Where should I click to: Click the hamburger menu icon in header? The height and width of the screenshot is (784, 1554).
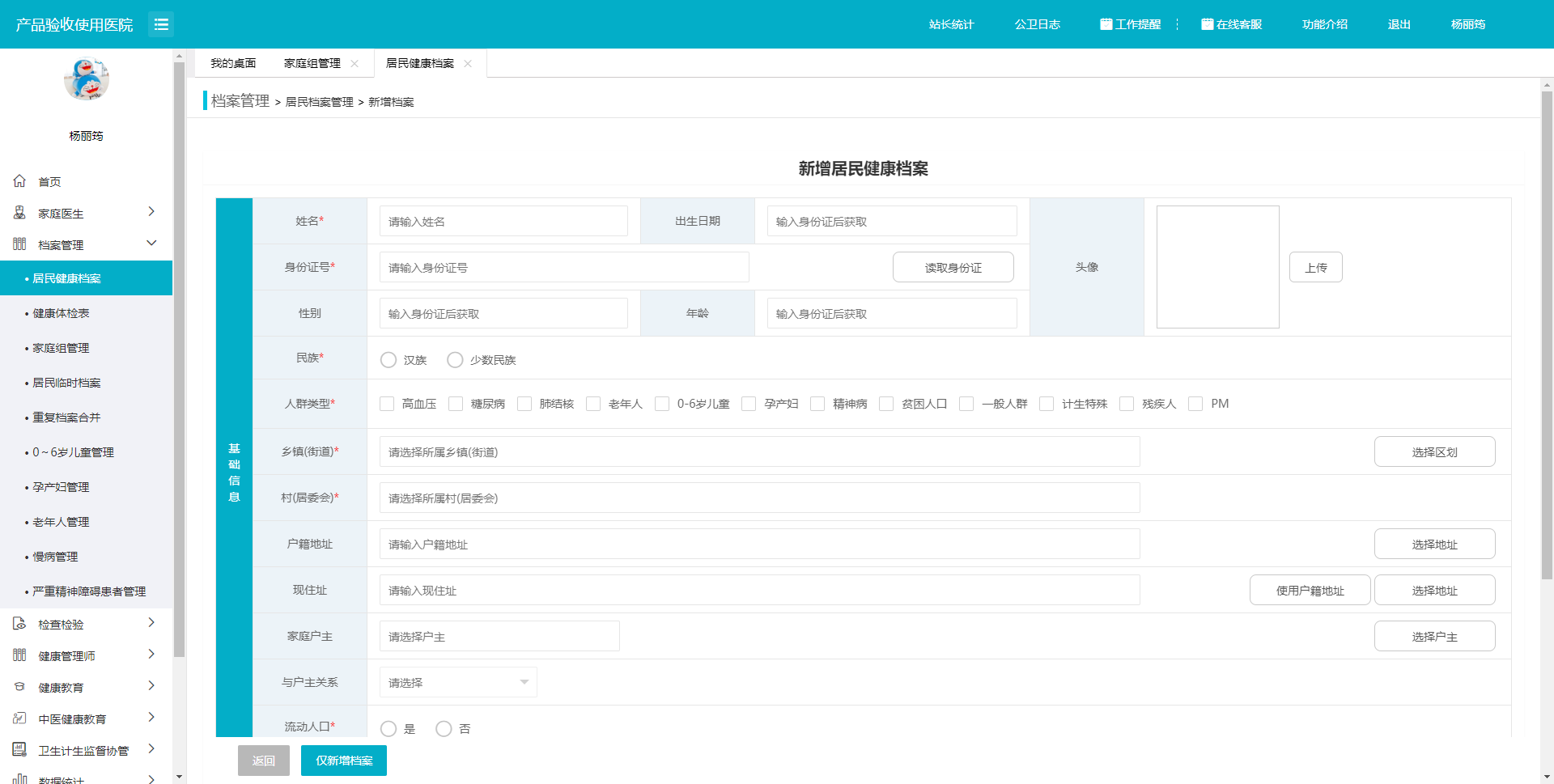tap(161, 24)
